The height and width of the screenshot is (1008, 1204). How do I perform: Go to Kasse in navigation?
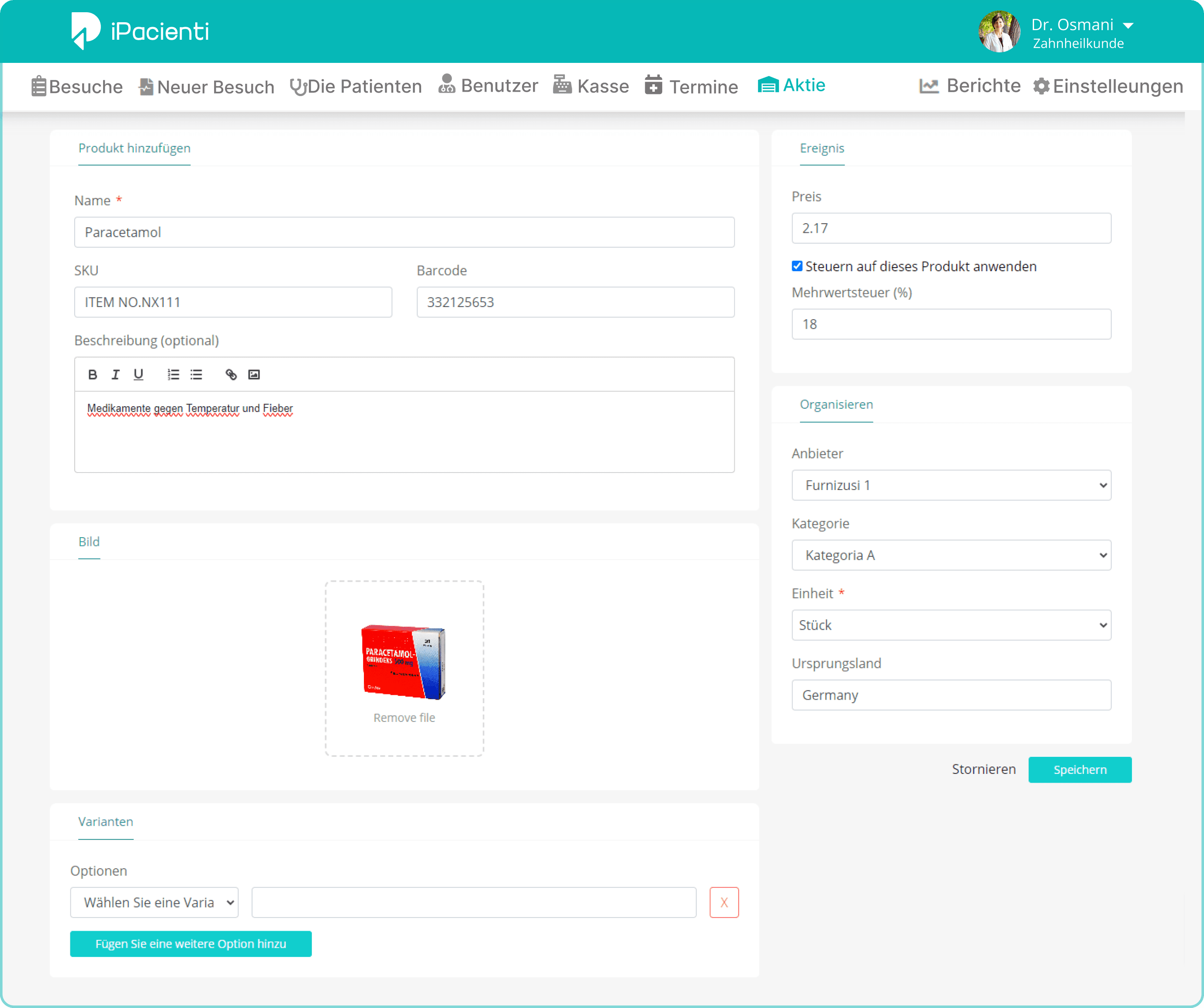click(x=591, y=86)
